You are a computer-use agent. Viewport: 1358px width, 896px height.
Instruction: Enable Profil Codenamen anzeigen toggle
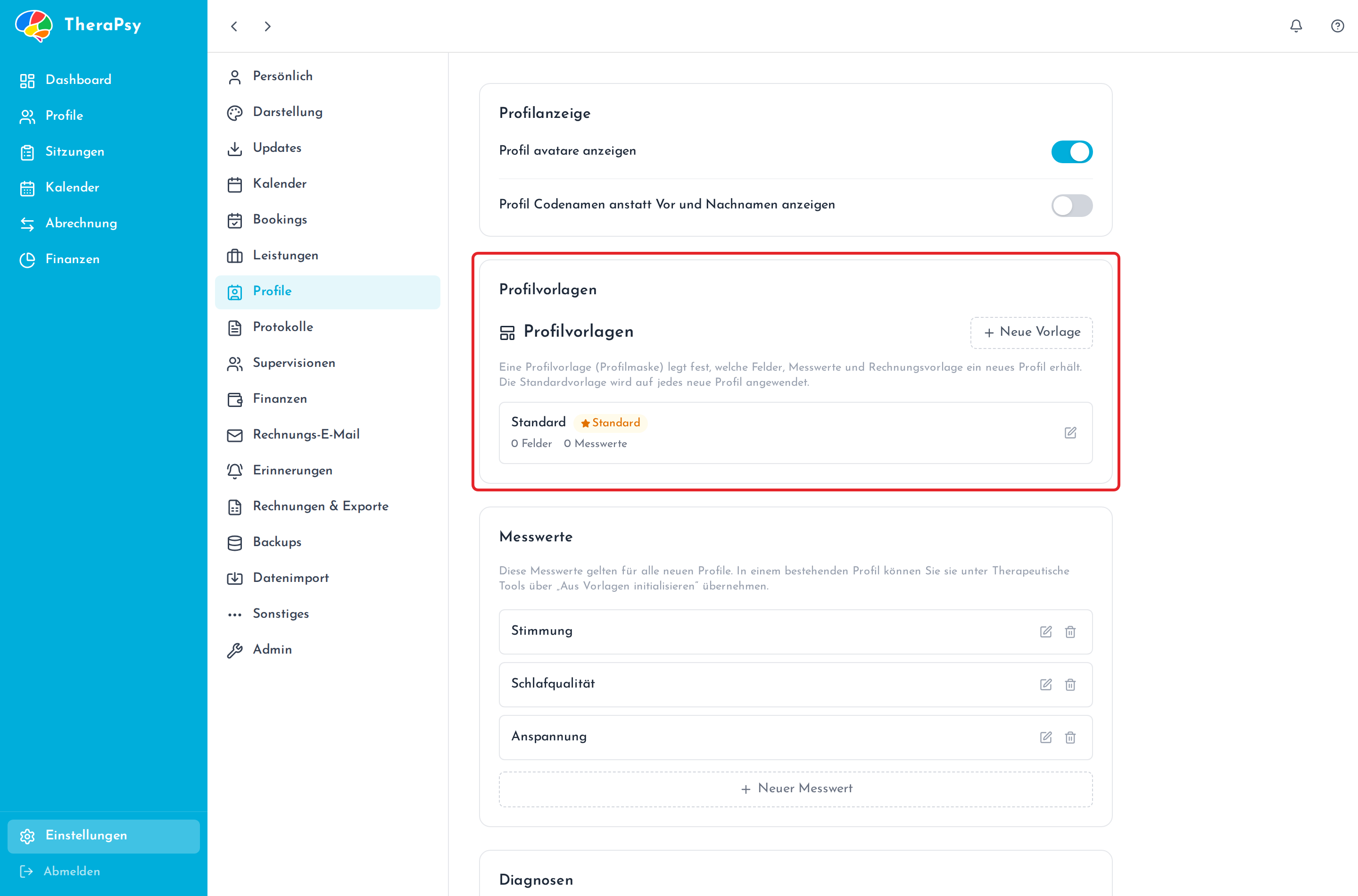tap(1071, 205)
